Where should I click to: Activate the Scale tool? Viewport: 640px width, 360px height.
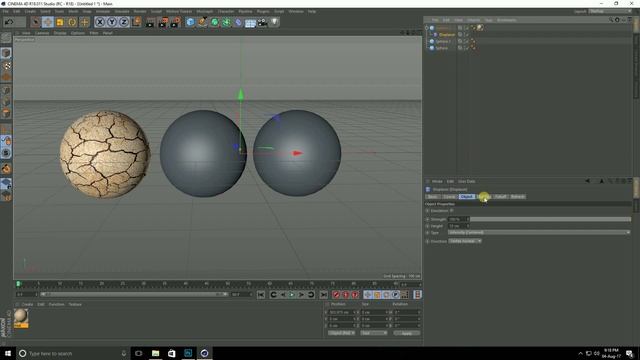[60, 22]
